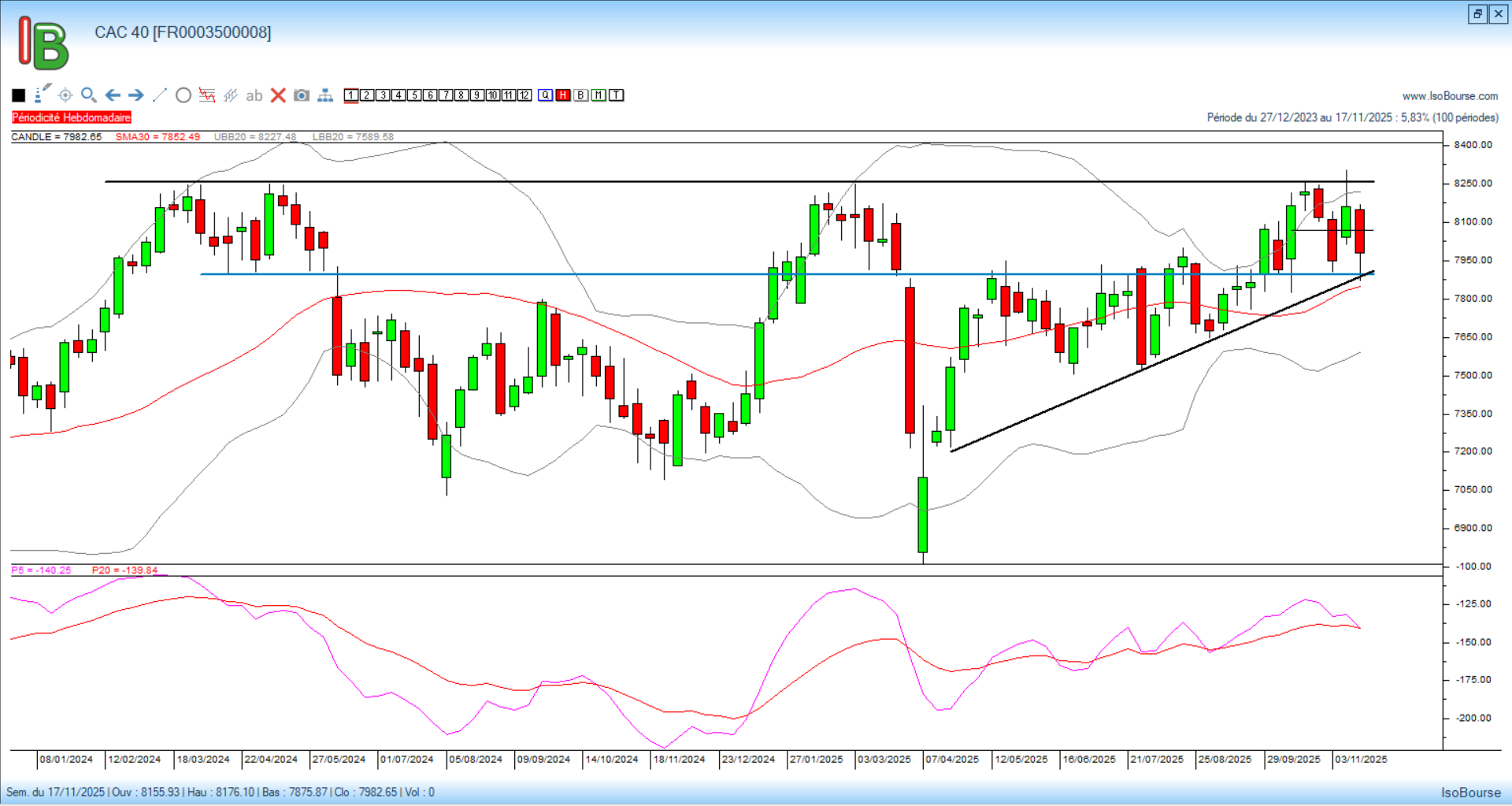
Task: Open the www.IsoBourse.com link
Action: [x=1450, y=96]
